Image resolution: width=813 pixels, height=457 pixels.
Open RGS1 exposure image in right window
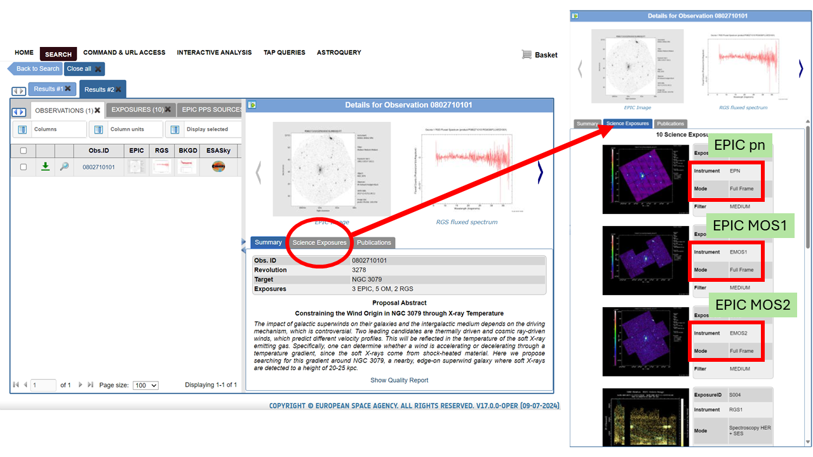pos(646,417)
